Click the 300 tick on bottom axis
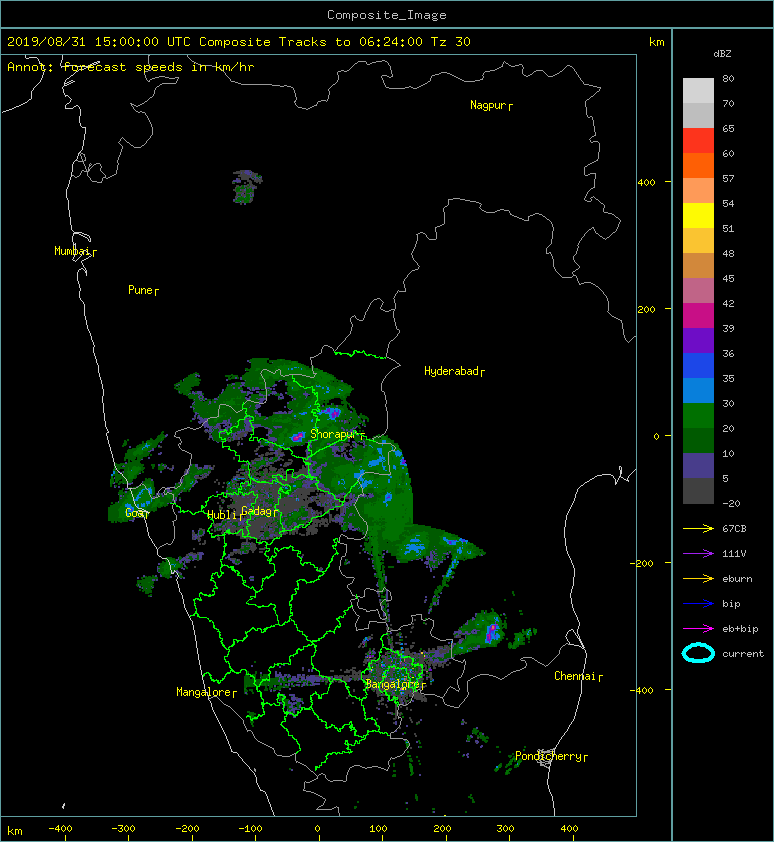Viewport: 774px width, 842px height. (x=505, y=829)
